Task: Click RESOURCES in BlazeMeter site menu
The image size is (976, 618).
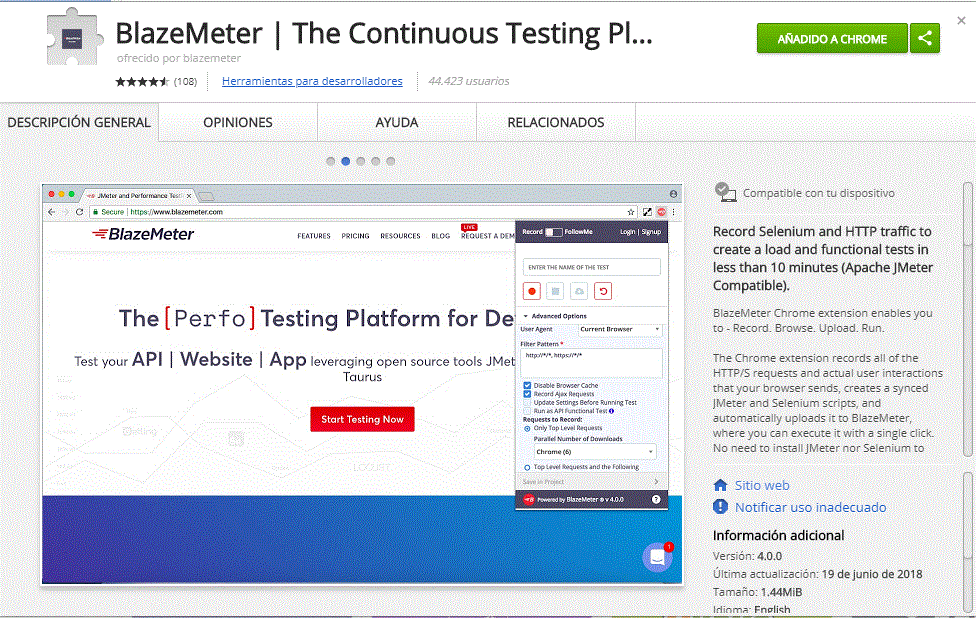Action: click(x=400, y=236)
